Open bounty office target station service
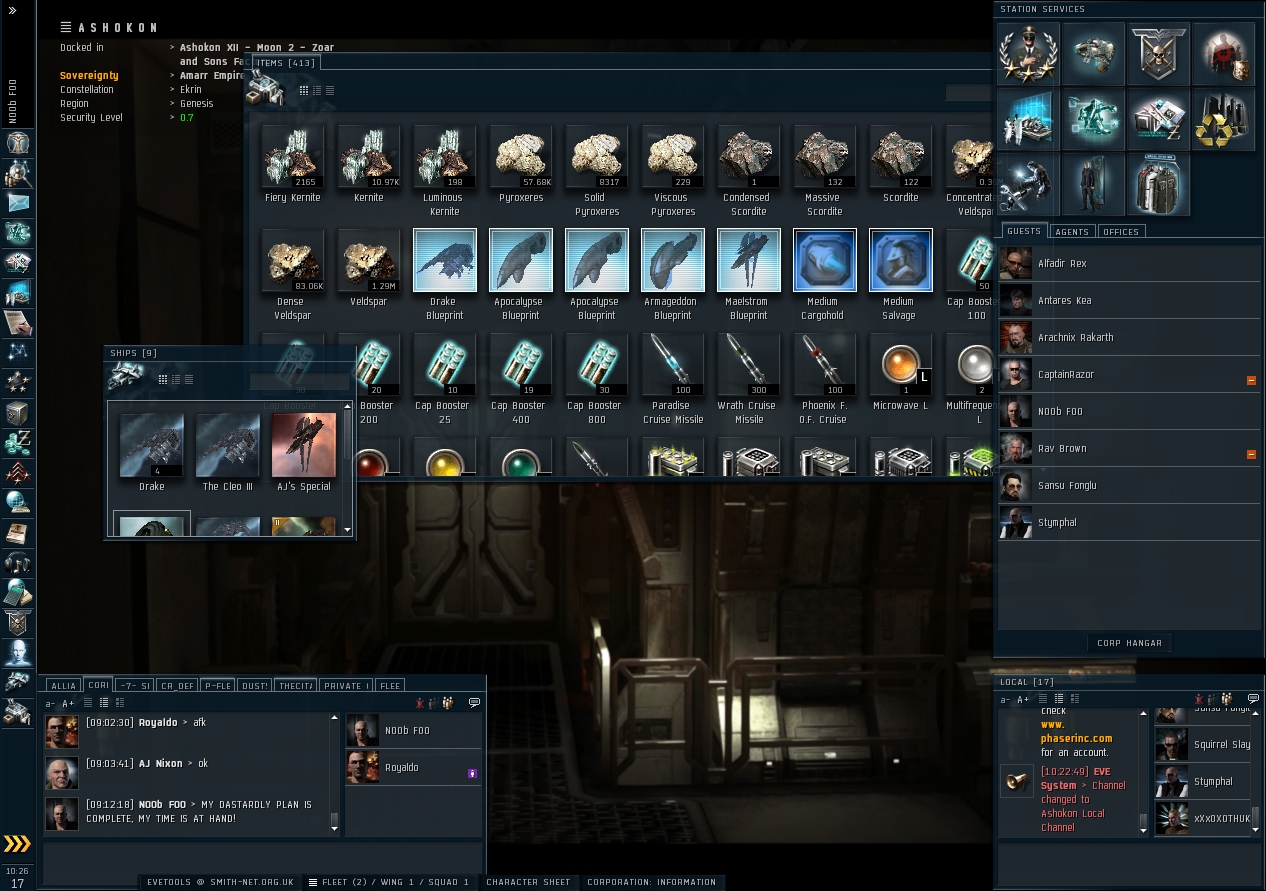The width and height of the screenshot is (1266, 891). pos(1223,54)
